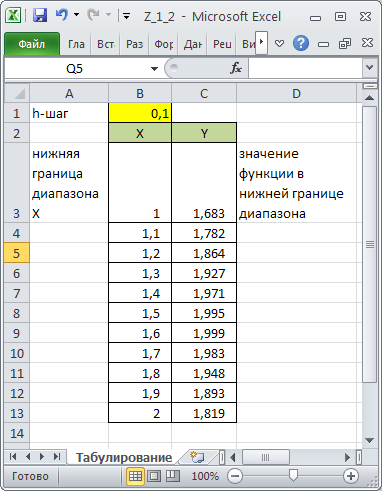Close the workbook window with inner X

coord(367,43)
